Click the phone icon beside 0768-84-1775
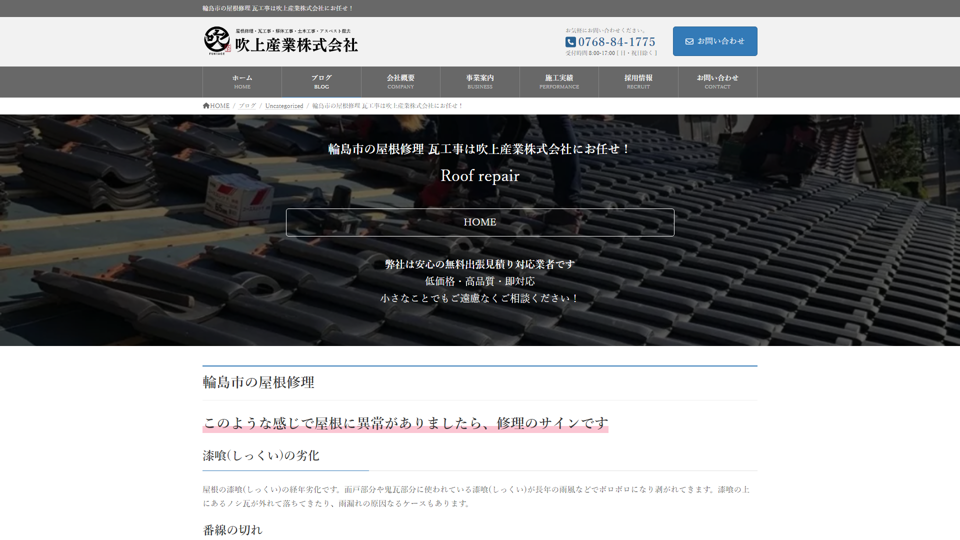Screen dimensions: 960x540 pos(570,42)
